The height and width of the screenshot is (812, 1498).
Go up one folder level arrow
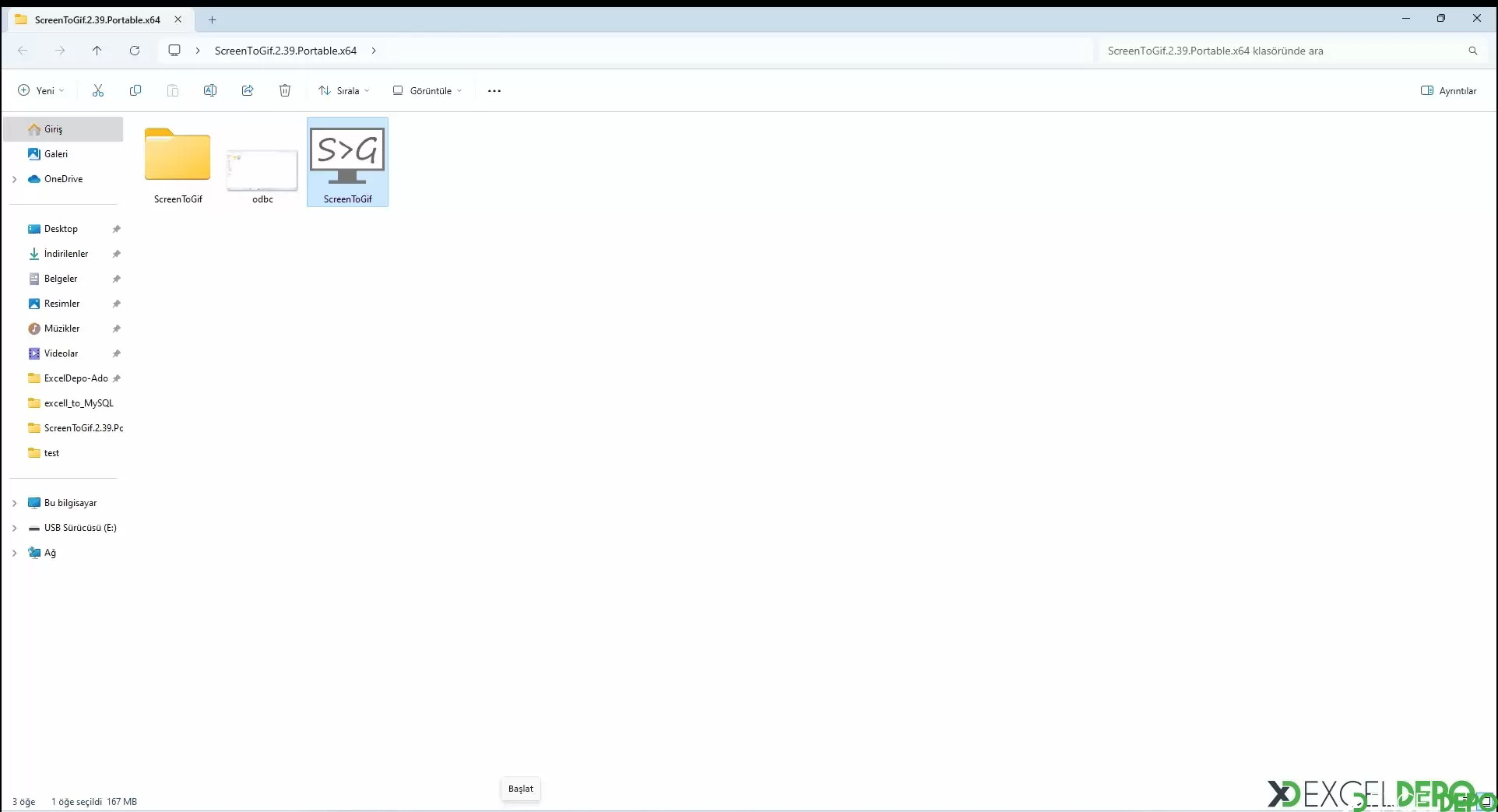click(x=97, y=51)
